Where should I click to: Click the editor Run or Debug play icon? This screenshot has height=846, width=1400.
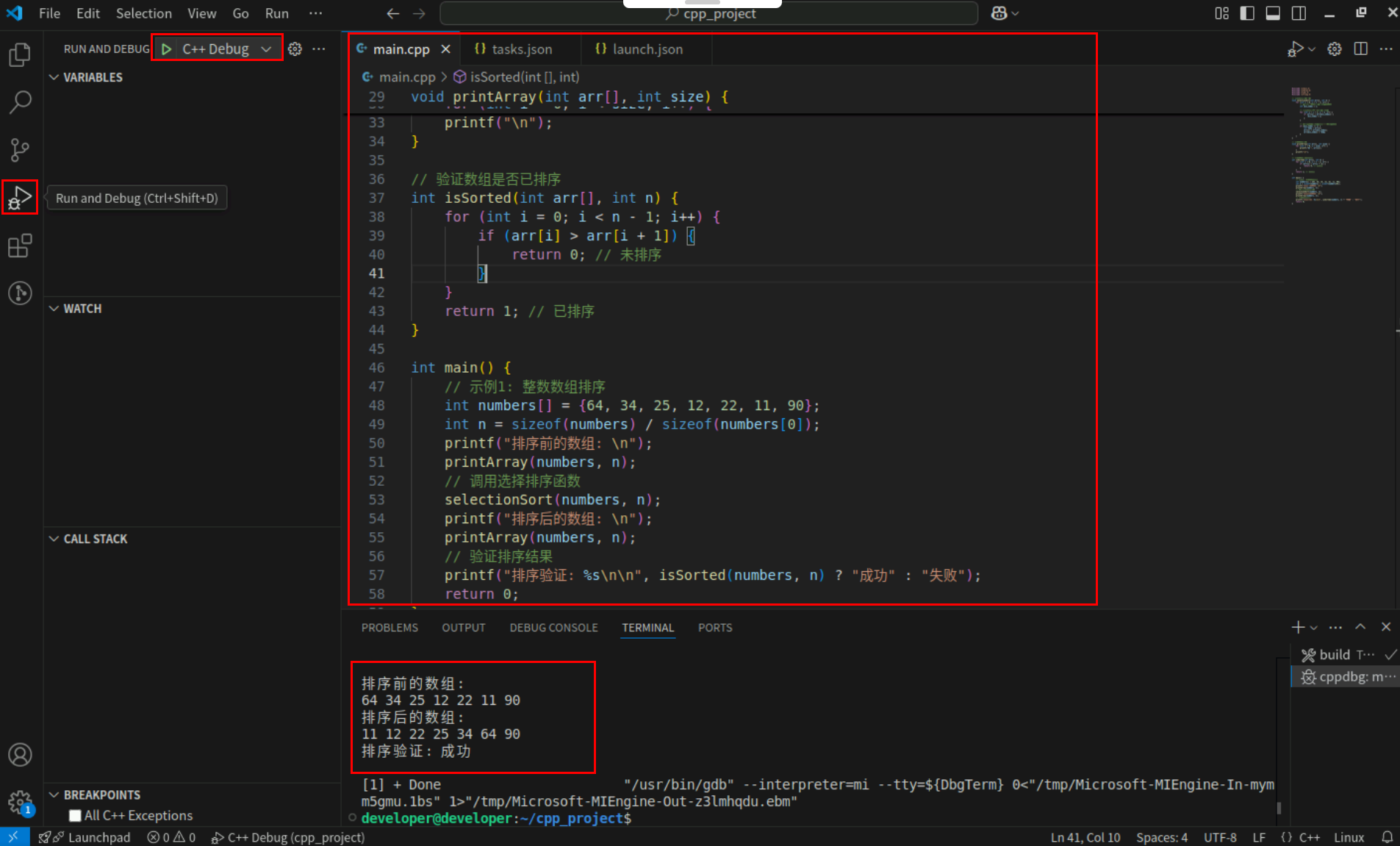(1295, 49)
